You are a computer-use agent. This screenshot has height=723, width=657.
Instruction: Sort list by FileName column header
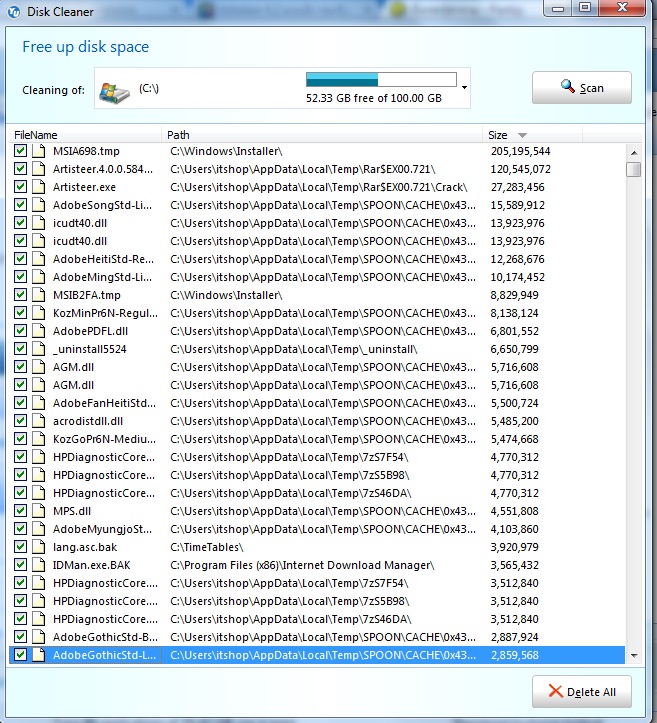point(85,135)
